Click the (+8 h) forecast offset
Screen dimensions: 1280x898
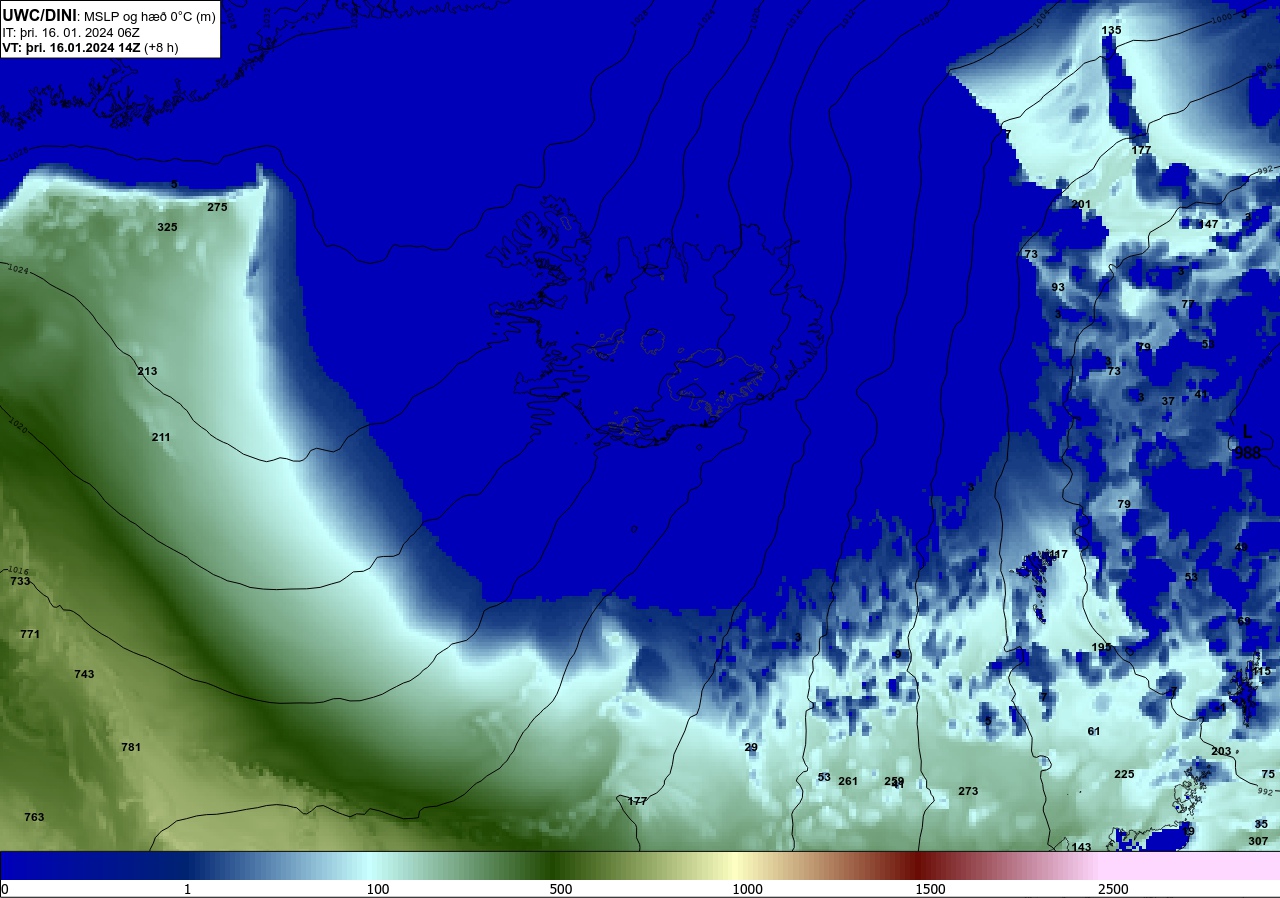(x=161, y=48)
